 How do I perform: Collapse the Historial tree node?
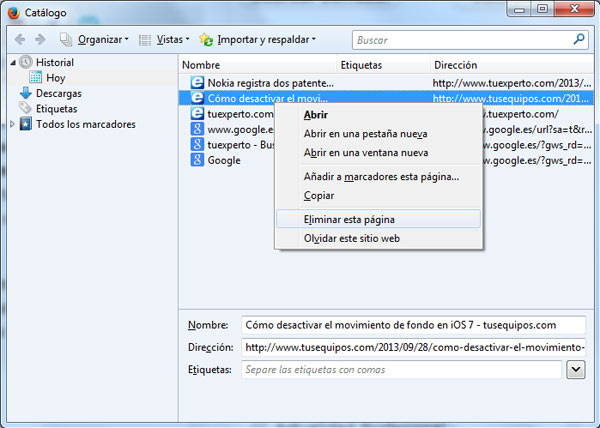[x=13, y=62]
